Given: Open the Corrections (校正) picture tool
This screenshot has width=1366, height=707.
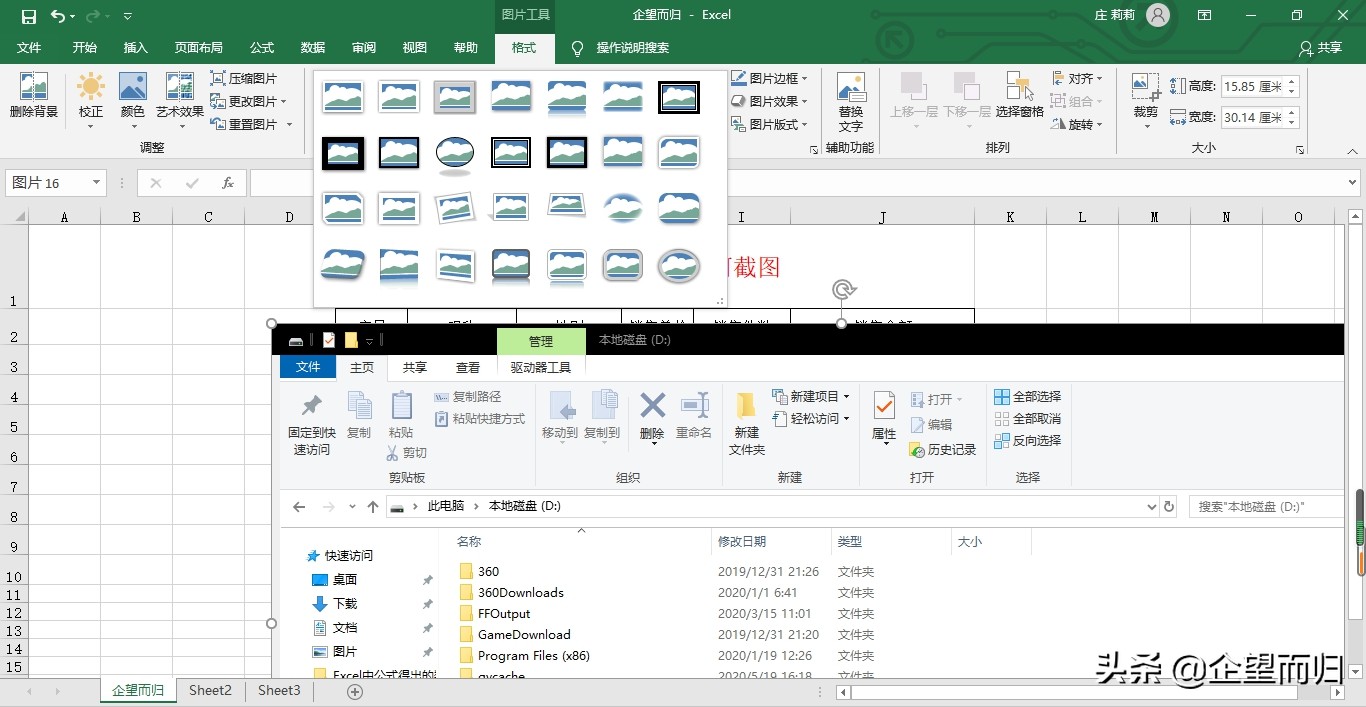Looking at the screenshot, I should [x=91, y=96].
